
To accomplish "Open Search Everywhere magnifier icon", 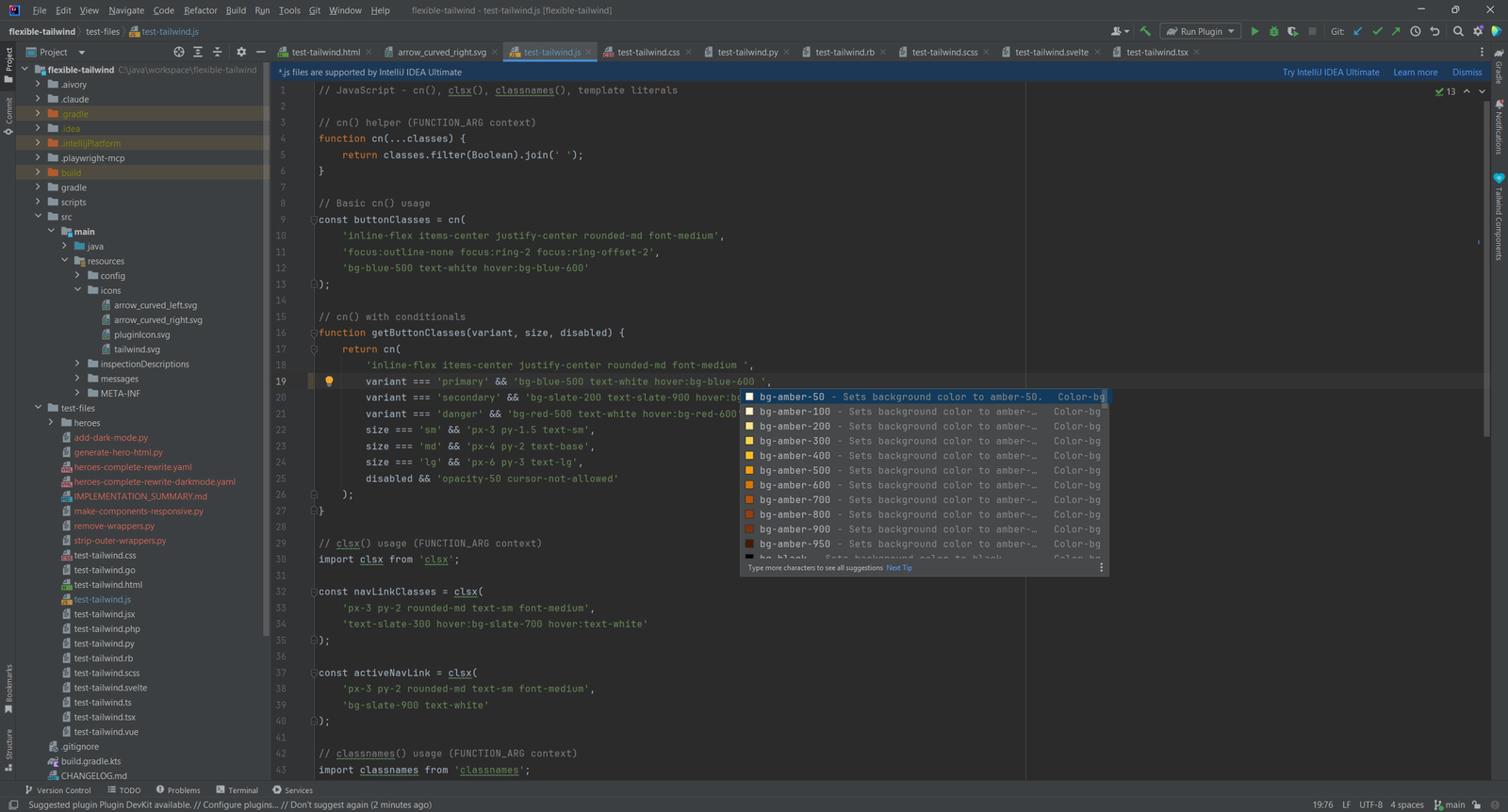I will tap(1458, 31).
